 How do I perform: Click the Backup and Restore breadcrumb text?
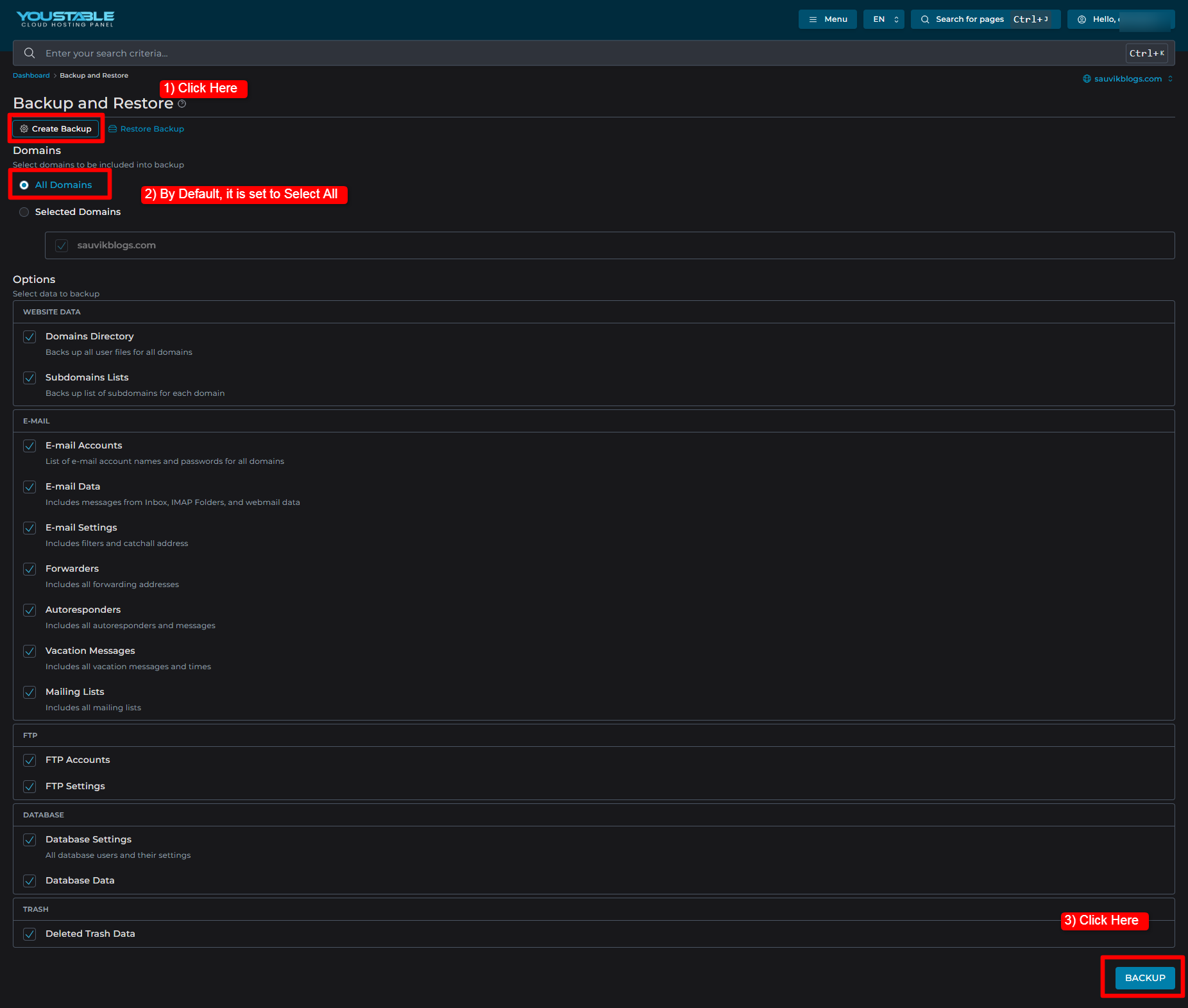(x=94, y=76)
